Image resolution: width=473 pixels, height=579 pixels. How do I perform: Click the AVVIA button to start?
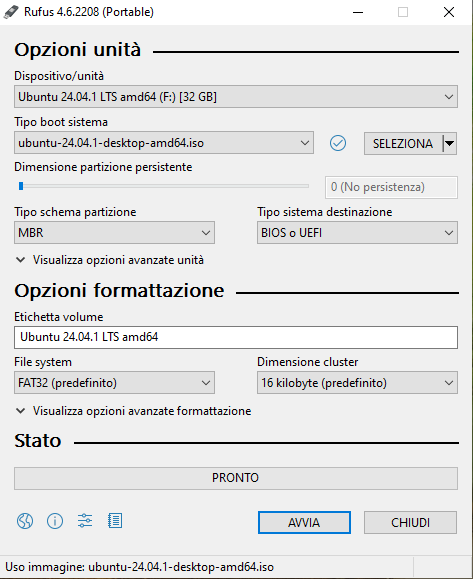(304, 523)
